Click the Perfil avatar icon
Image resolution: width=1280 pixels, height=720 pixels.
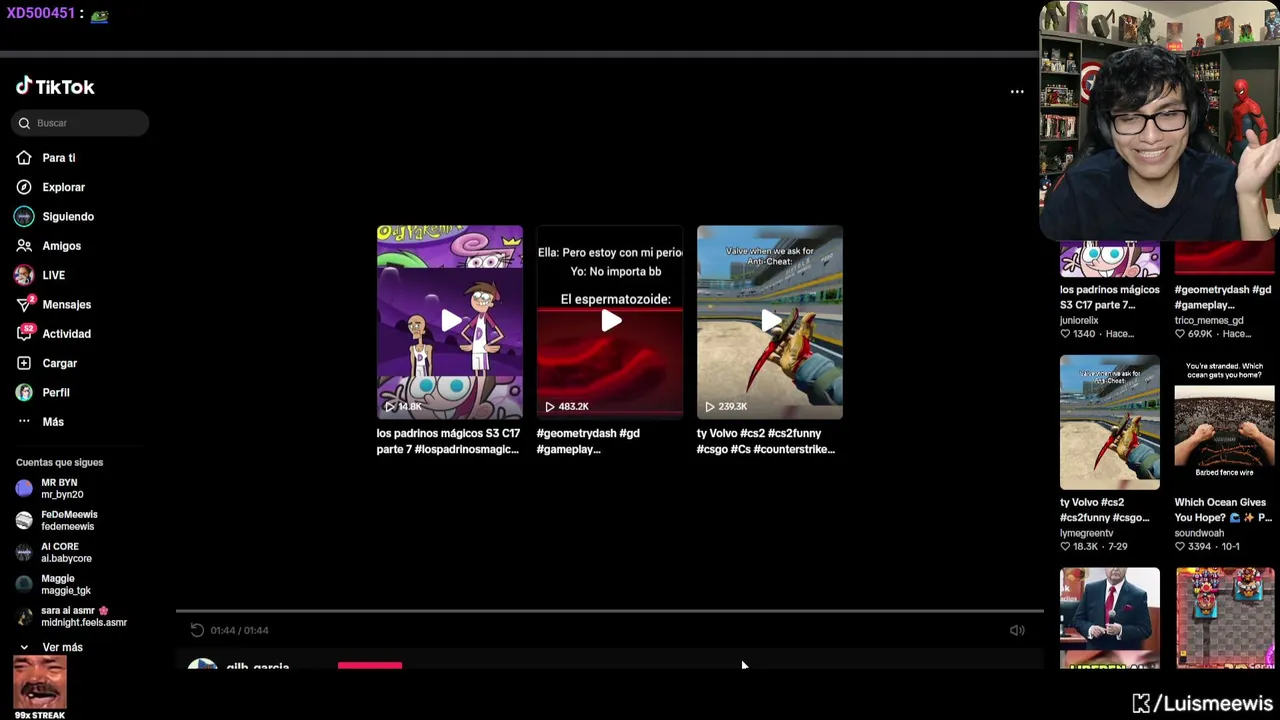[24, 392]
